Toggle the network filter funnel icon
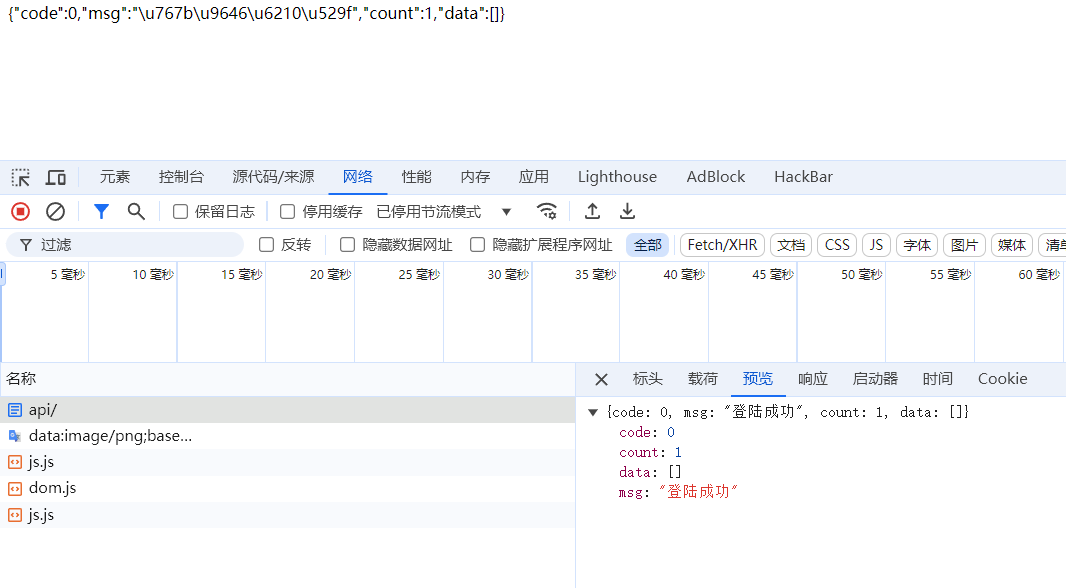Image resolution: width=1066 pixels, height=588 pixels. tap(101, 211)
